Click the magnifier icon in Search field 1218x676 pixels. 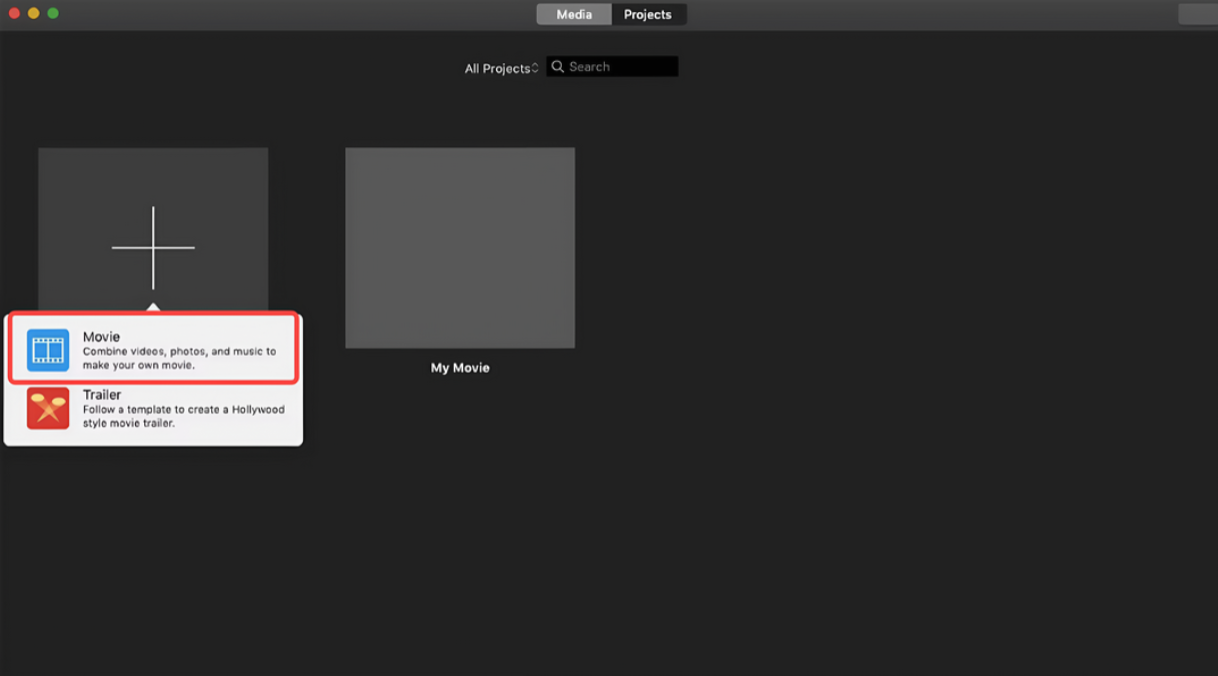coord(558,67)
